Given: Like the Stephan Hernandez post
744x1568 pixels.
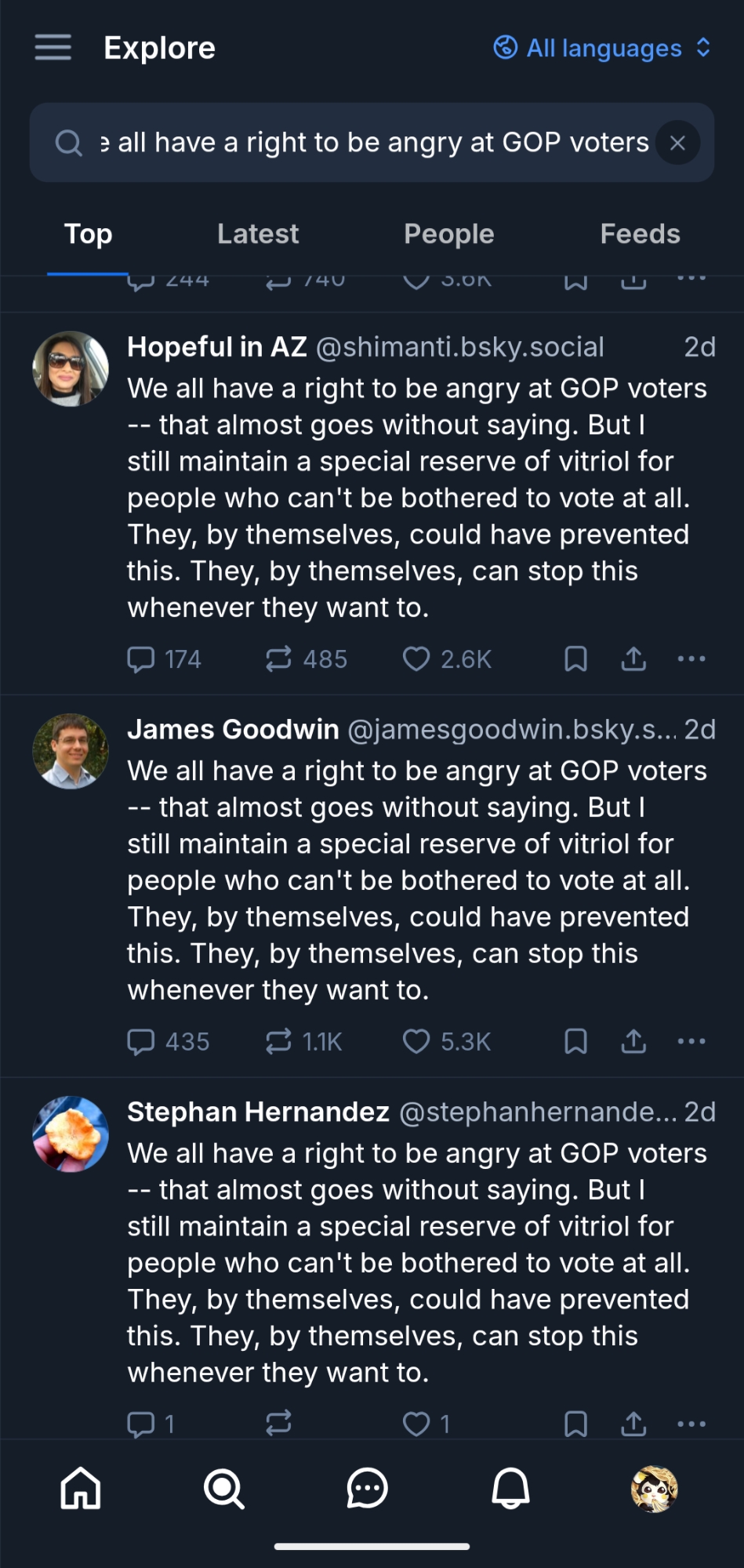Looking at the screenshot, I should click(x=416, y=1424).
